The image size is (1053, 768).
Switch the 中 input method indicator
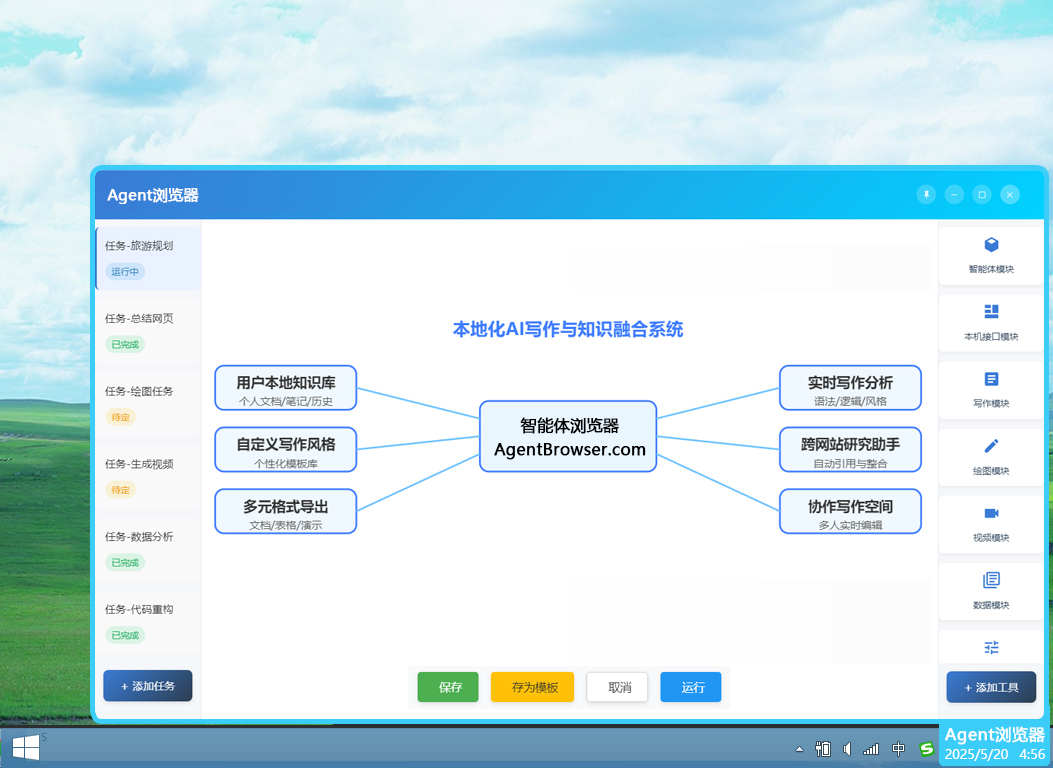pos(898,749)
